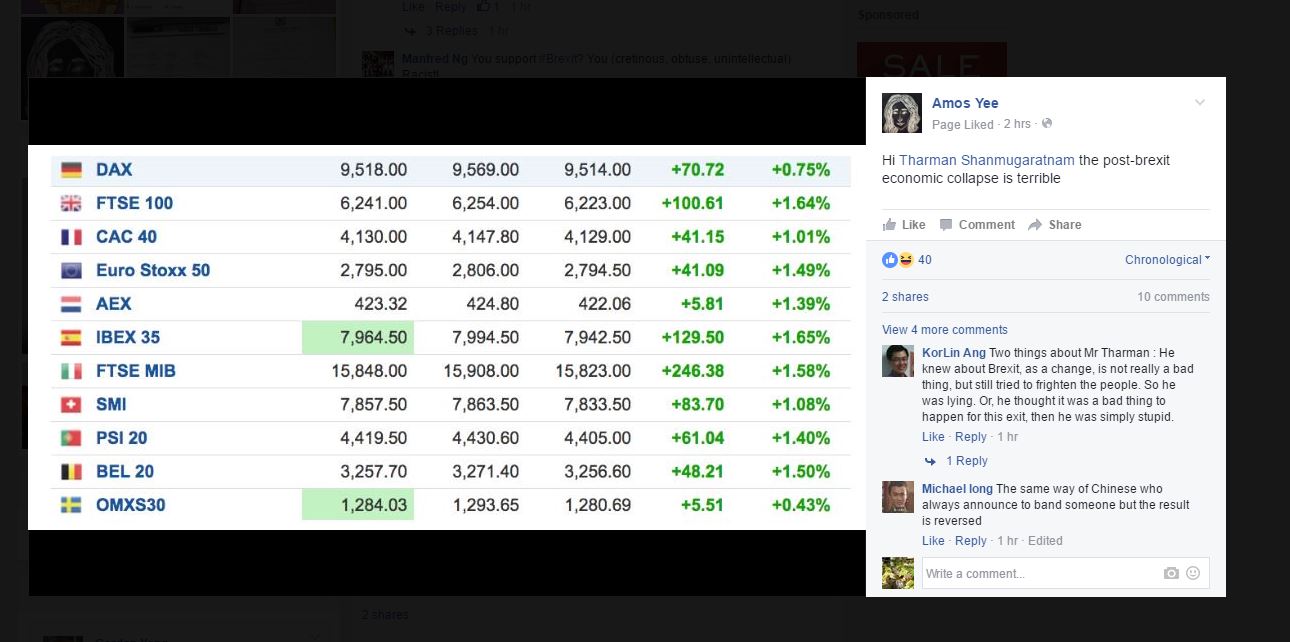This screenshot has height=642, width=1290.
Task: View the 2 shares link
Action: click(x=905, y=297)
